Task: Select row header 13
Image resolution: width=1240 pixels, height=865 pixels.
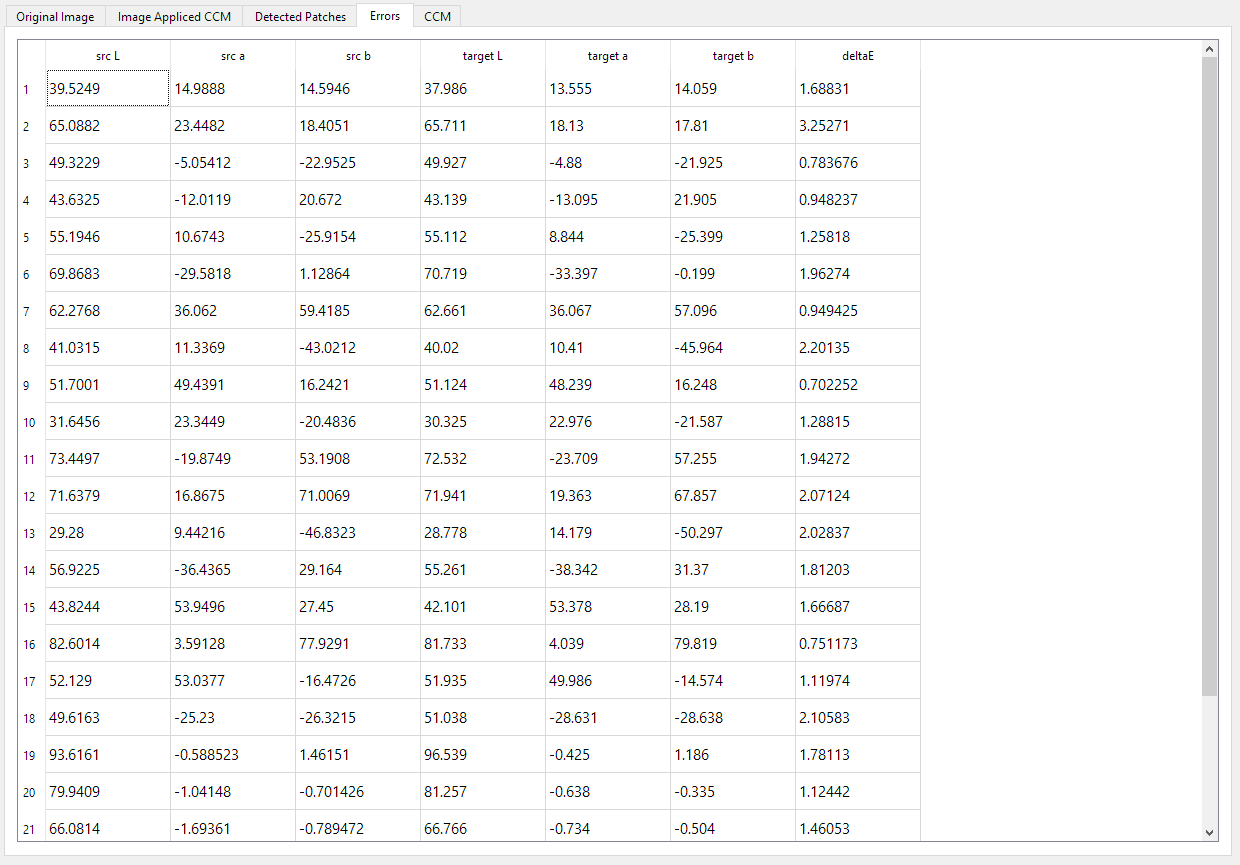Action: 32,533
